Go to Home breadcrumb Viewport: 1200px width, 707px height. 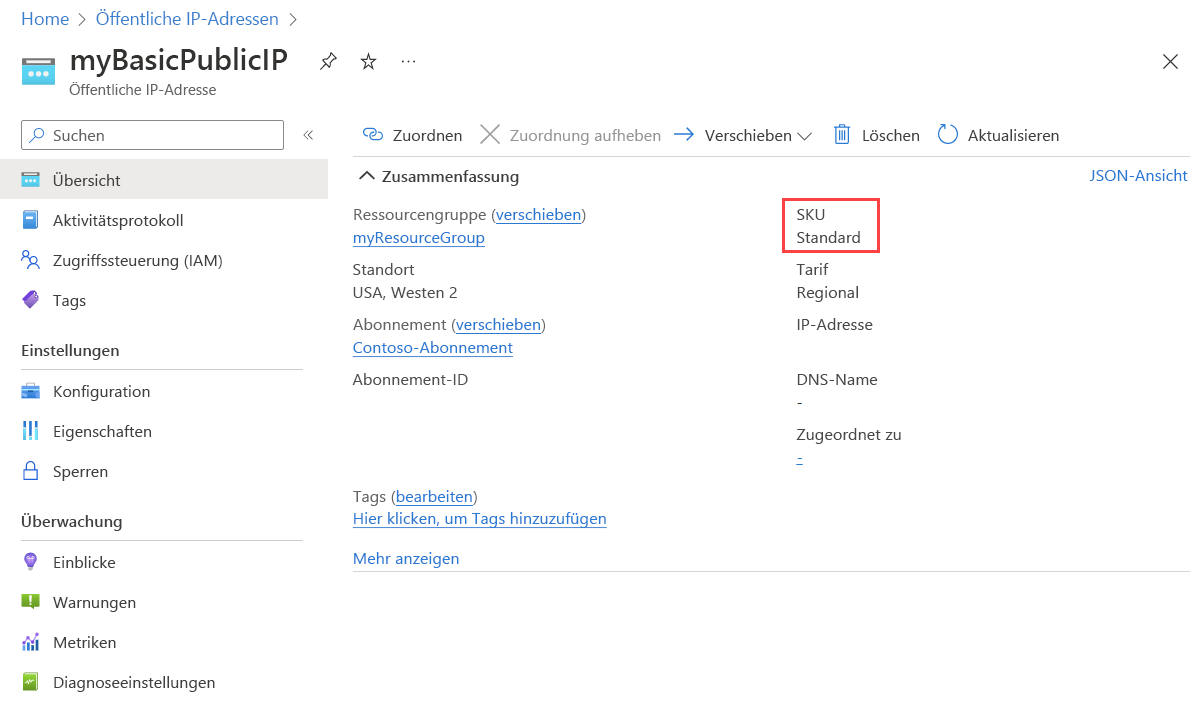45,19
